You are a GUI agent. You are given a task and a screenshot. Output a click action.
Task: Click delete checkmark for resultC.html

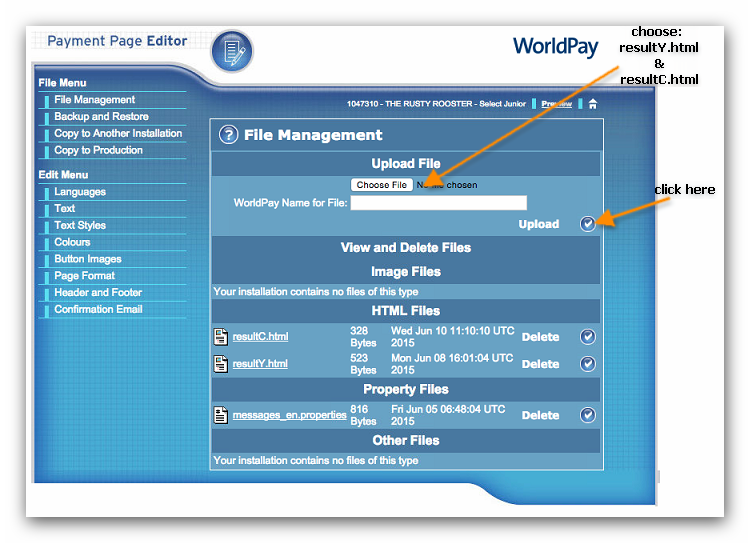(x=588, y=337)
